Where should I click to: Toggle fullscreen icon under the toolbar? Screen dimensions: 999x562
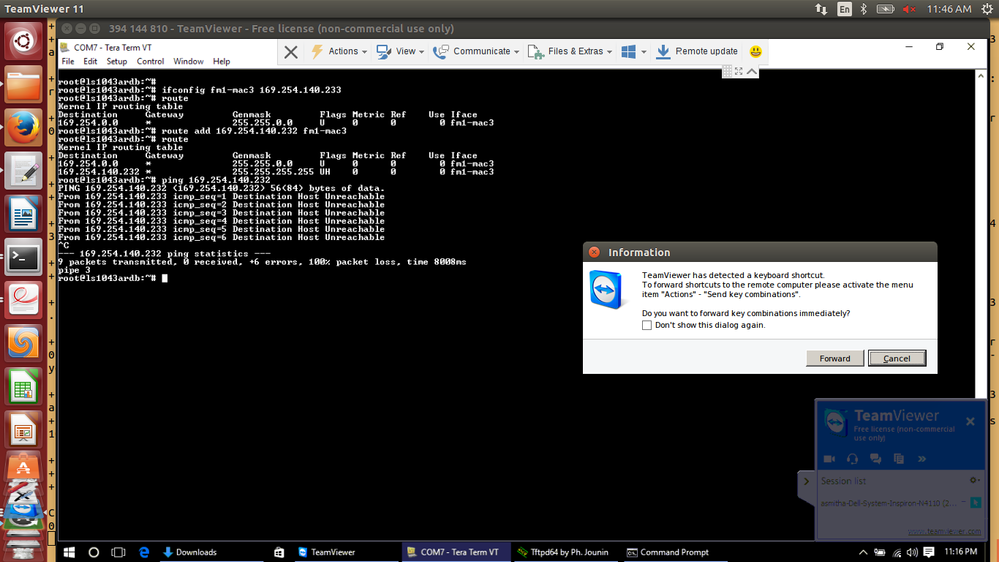click(738, 71)
